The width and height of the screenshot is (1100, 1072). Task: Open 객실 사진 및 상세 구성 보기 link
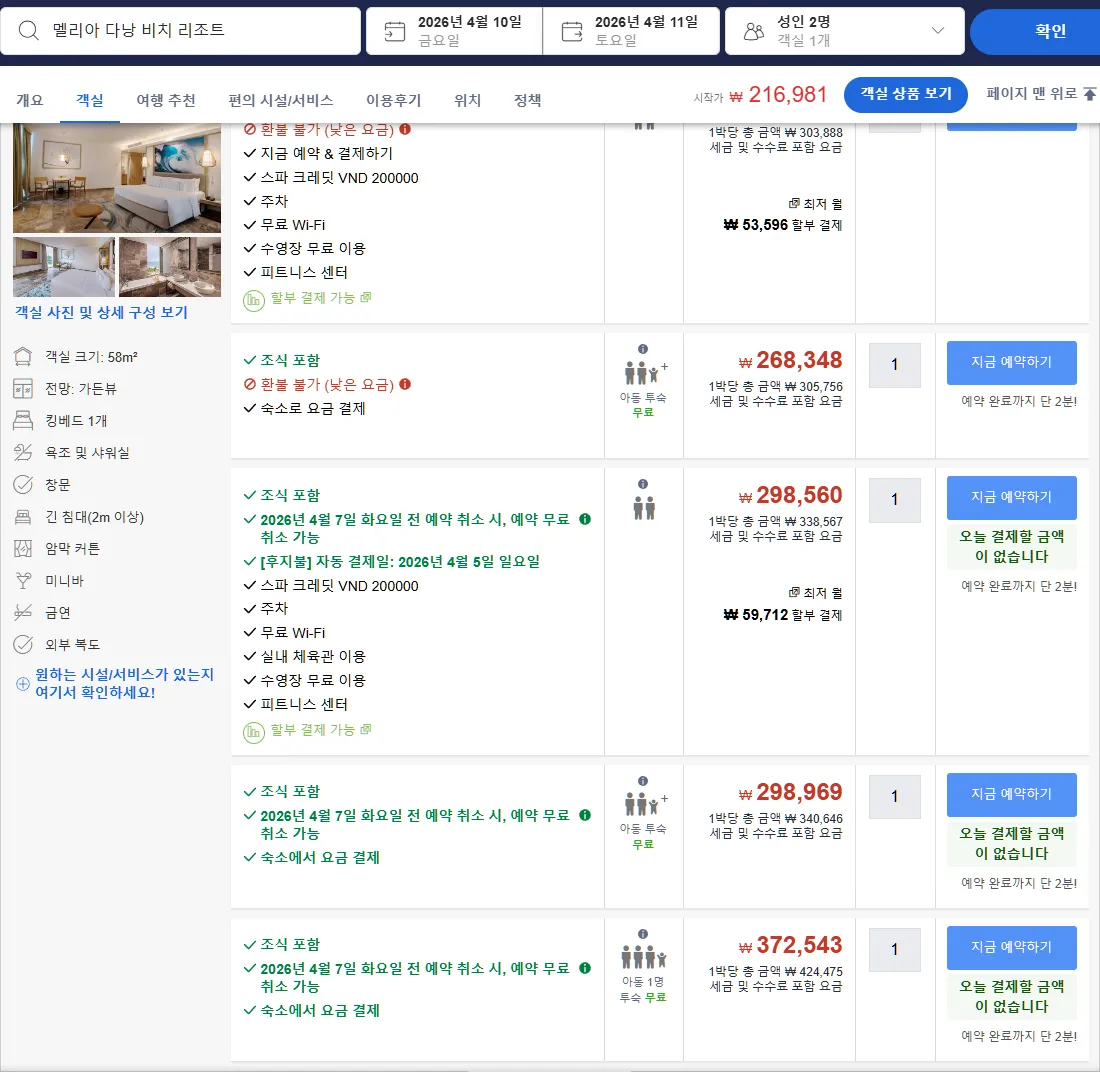click(102, 312)
